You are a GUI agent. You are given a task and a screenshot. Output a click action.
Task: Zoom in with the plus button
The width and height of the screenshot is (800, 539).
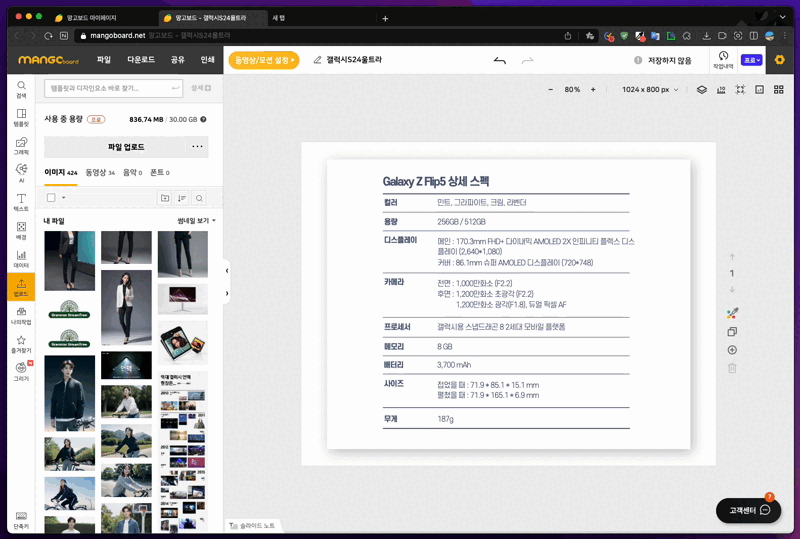pos(593,89)
